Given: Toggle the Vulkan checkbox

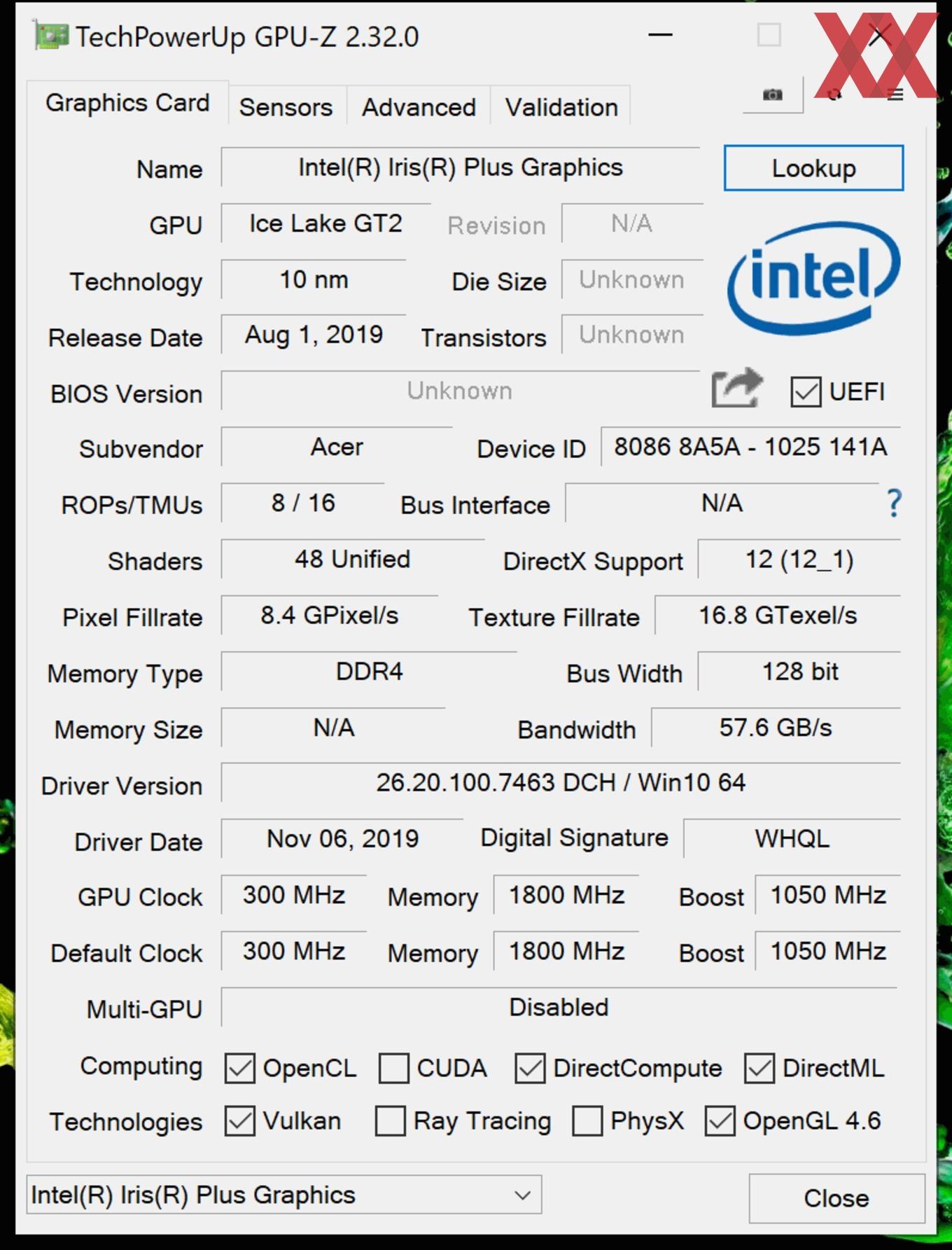Looking at the screenshot, I should pos(239,1121).
